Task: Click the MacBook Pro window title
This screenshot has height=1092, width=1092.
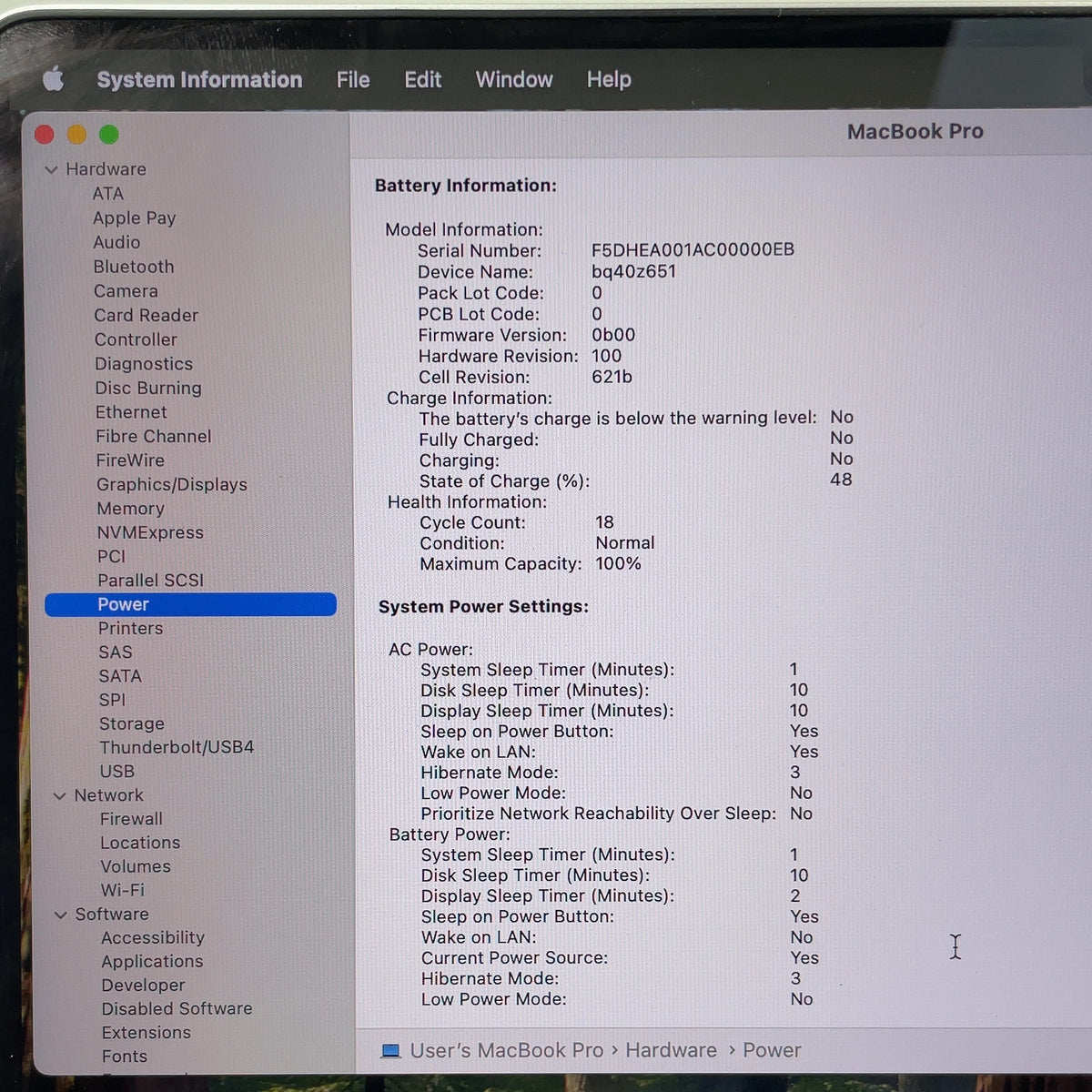Action: [915, 131]
